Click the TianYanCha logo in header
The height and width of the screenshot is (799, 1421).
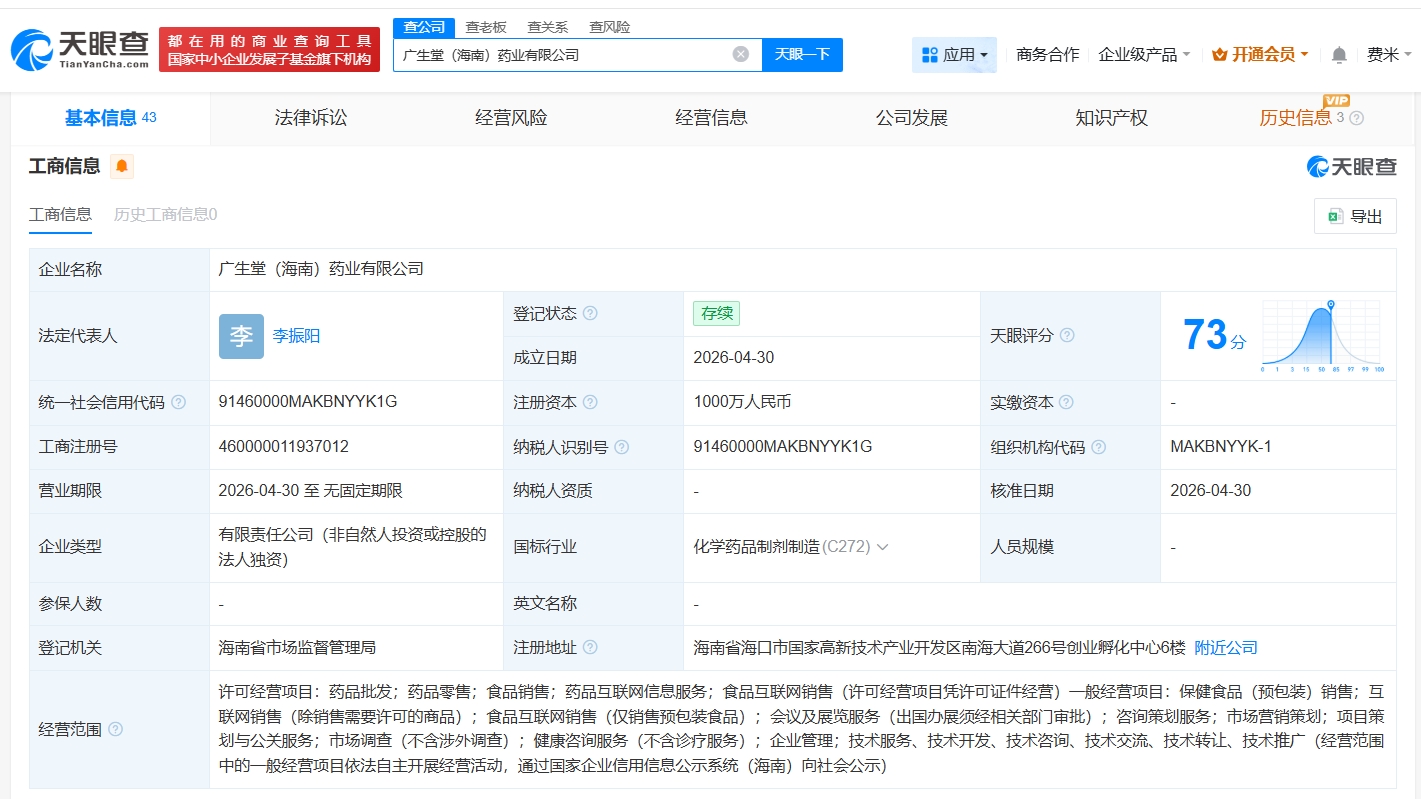[80, 50]
